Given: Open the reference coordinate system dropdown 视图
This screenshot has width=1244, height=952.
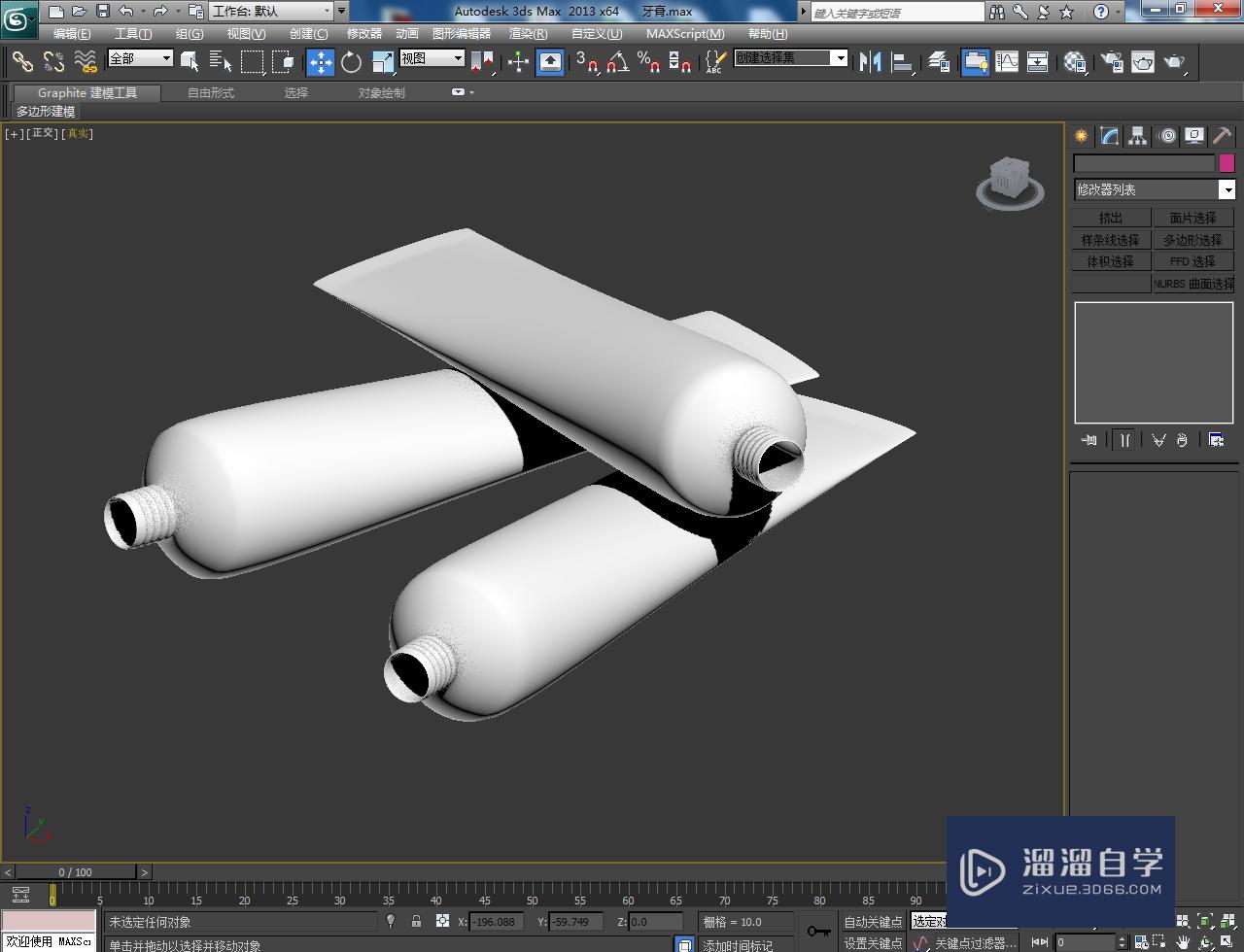Looking at the screenshot, I should coord(432,58).
